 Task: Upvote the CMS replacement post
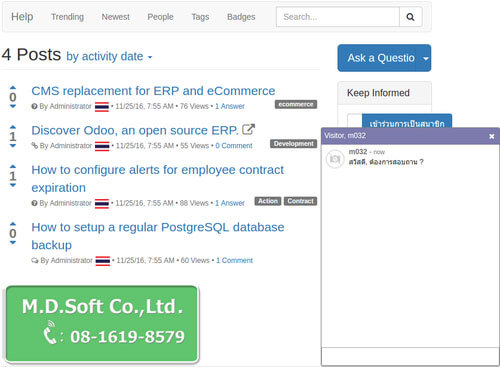pos(13,88)
